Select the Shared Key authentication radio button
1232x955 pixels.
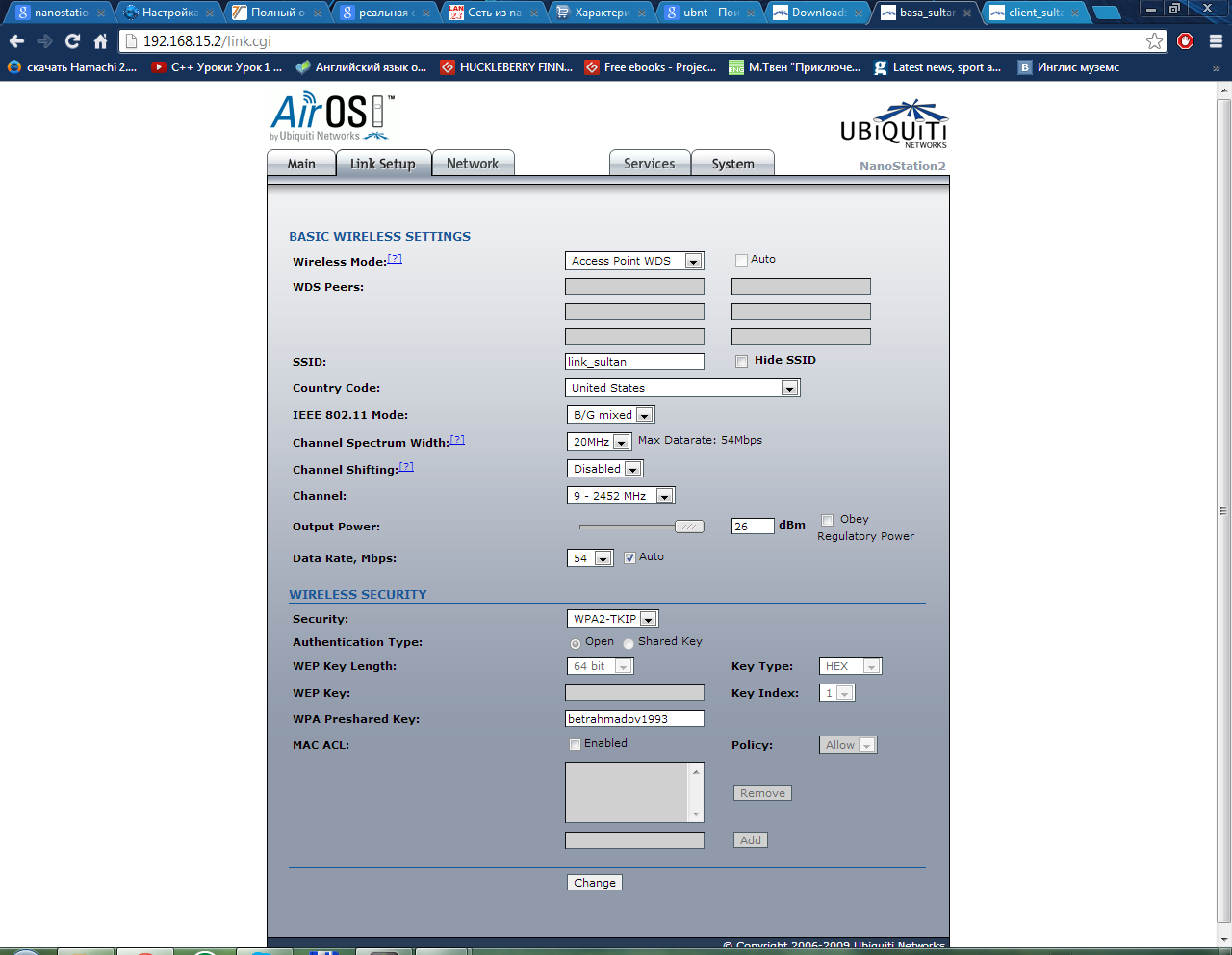coord(629,643)
